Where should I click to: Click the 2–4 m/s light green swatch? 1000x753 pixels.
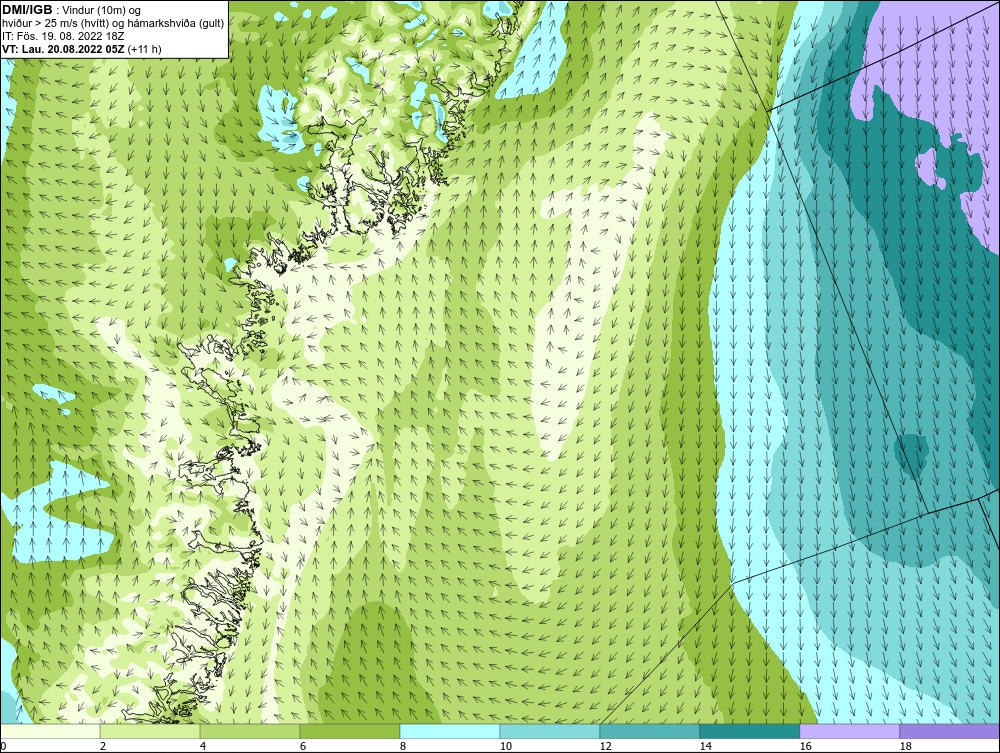click(150, 731)
